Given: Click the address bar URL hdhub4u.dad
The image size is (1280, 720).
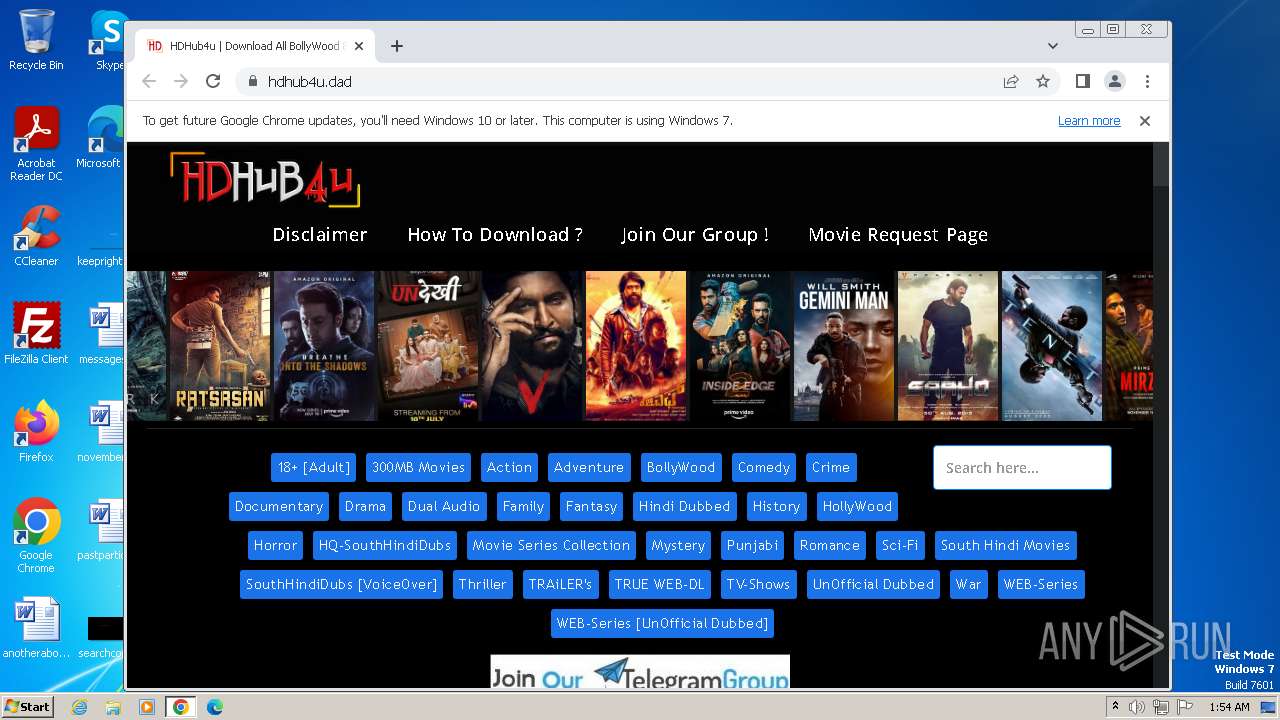Looking at the screenshot, I should tap(310, 82).
